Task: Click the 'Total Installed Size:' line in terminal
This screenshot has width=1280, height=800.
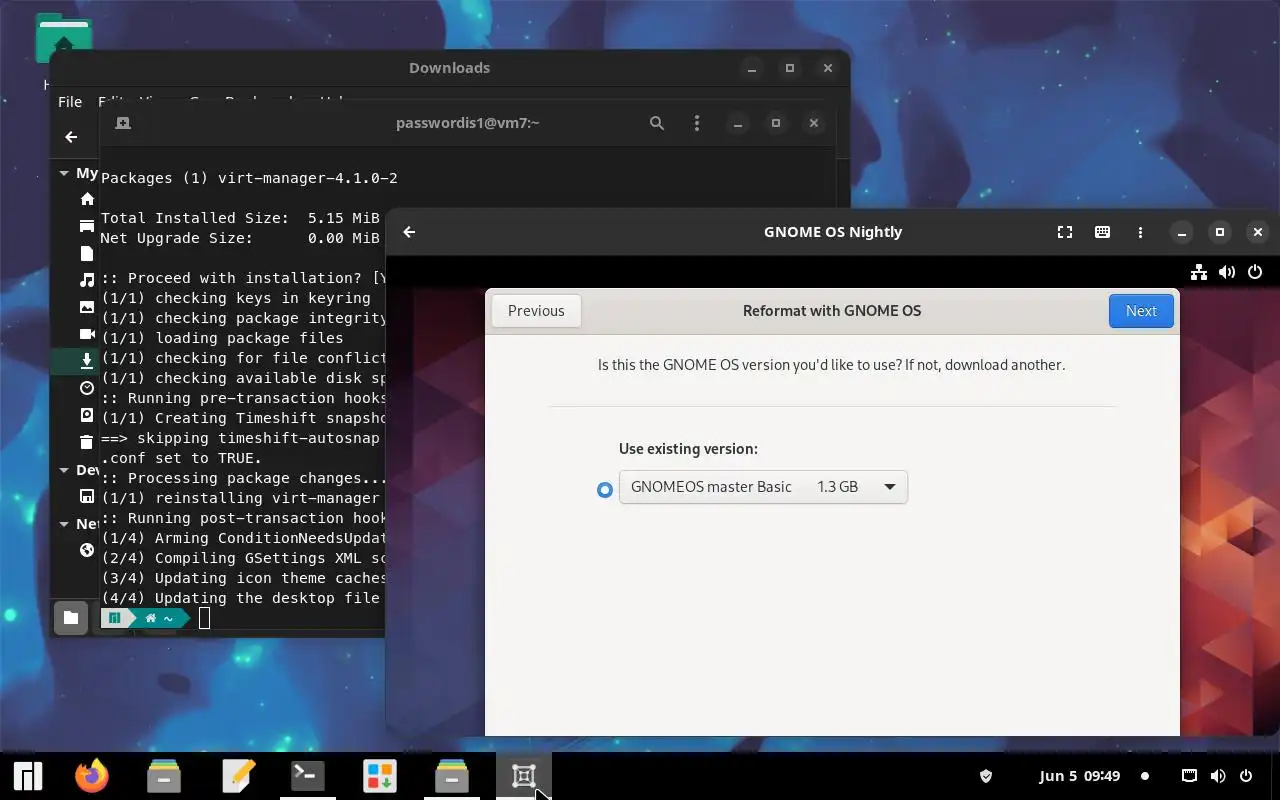Action: pos(240,218)
